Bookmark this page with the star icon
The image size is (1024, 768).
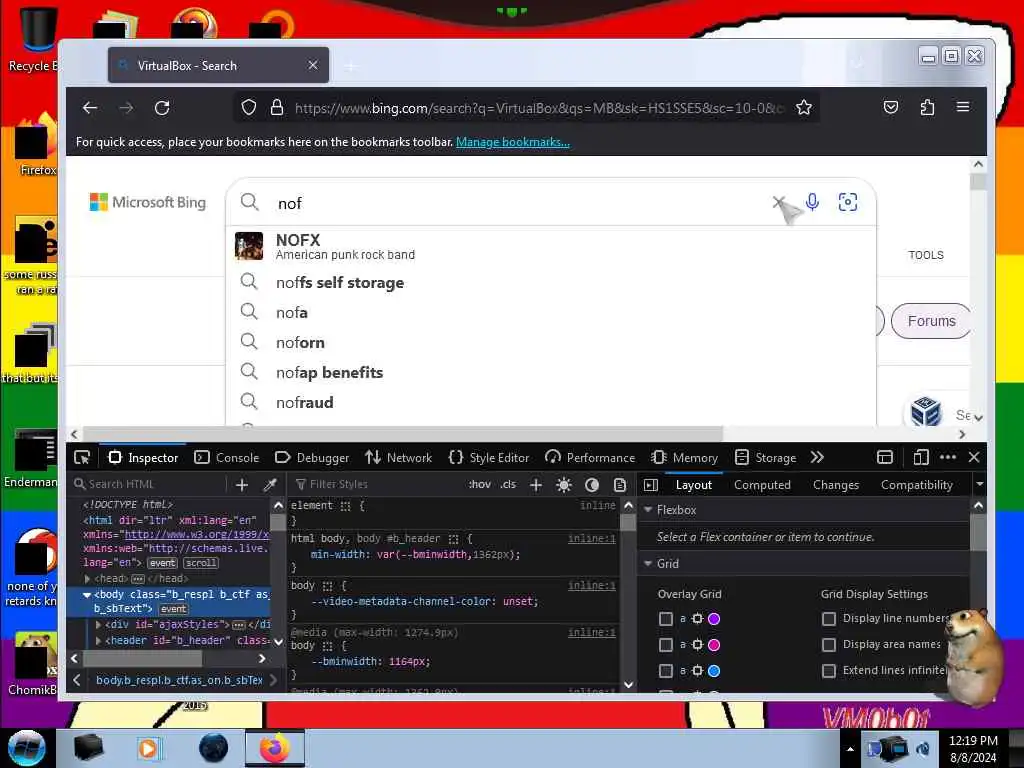point(804,107)
